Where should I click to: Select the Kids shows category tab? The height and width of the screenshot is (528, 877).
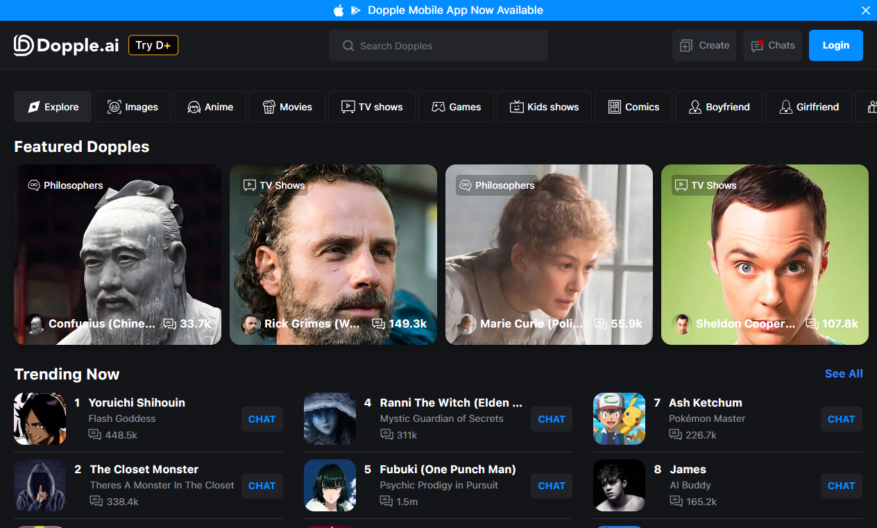(x=544, y=106)
